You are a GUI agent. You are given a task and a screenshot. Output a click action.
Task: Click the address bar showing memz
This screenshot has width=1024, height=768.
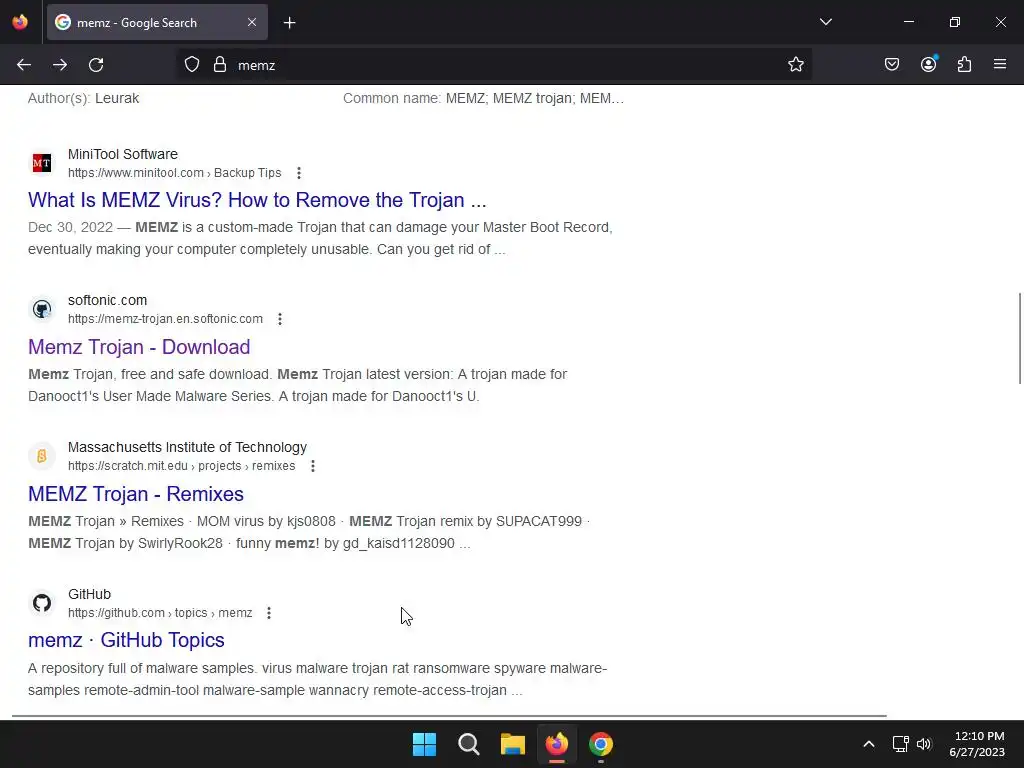click(x=494, y=65)
